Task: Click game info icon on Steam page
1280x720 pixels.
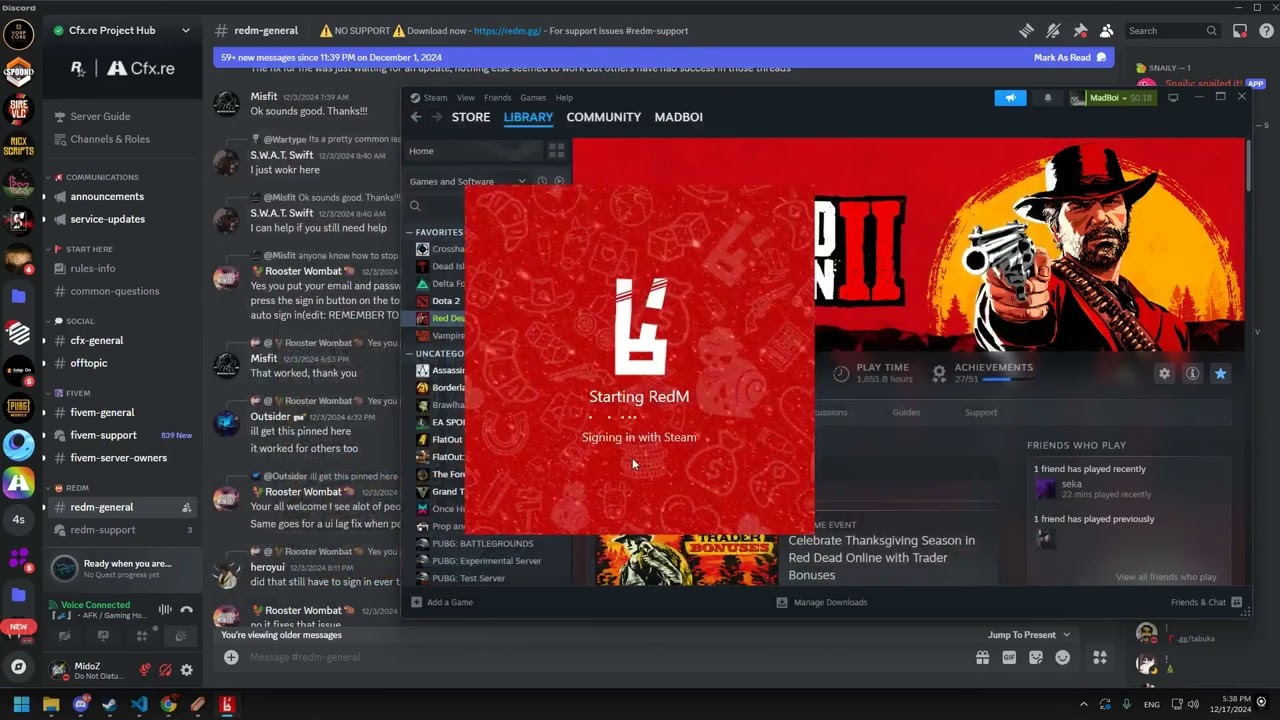Action: click(1192, 373)
